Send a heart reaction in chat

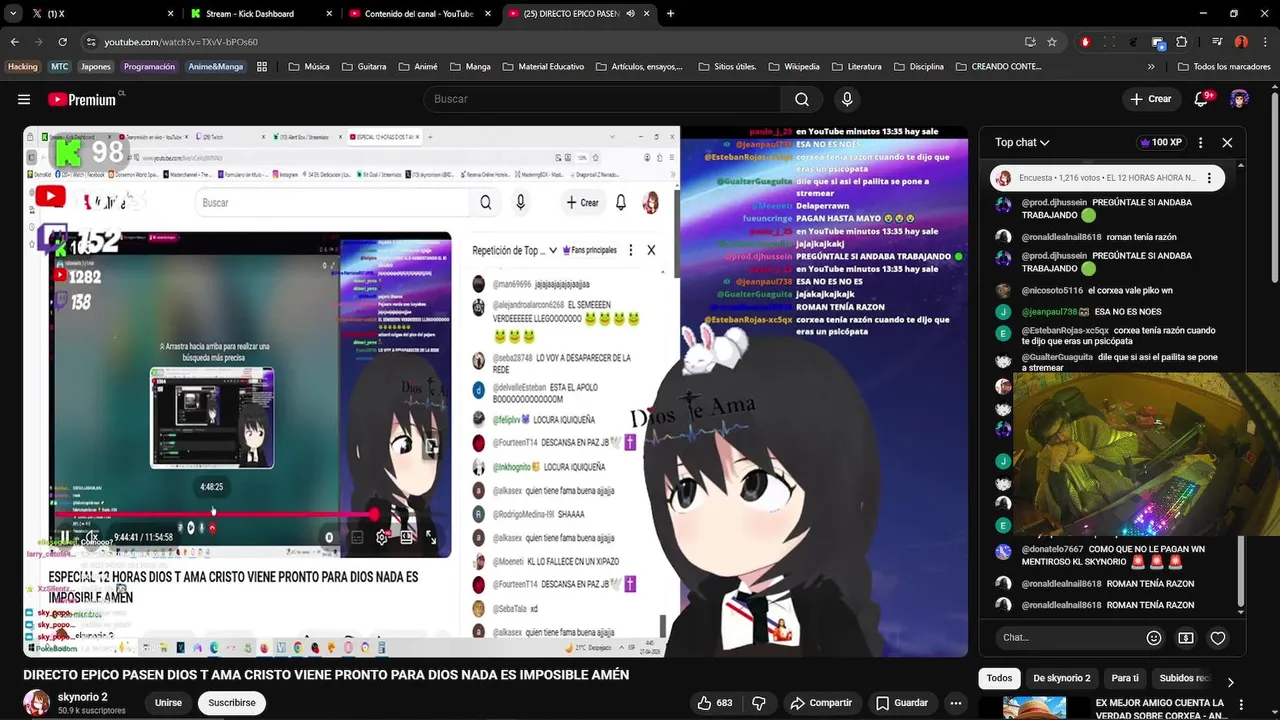[x=1218, y=638]
